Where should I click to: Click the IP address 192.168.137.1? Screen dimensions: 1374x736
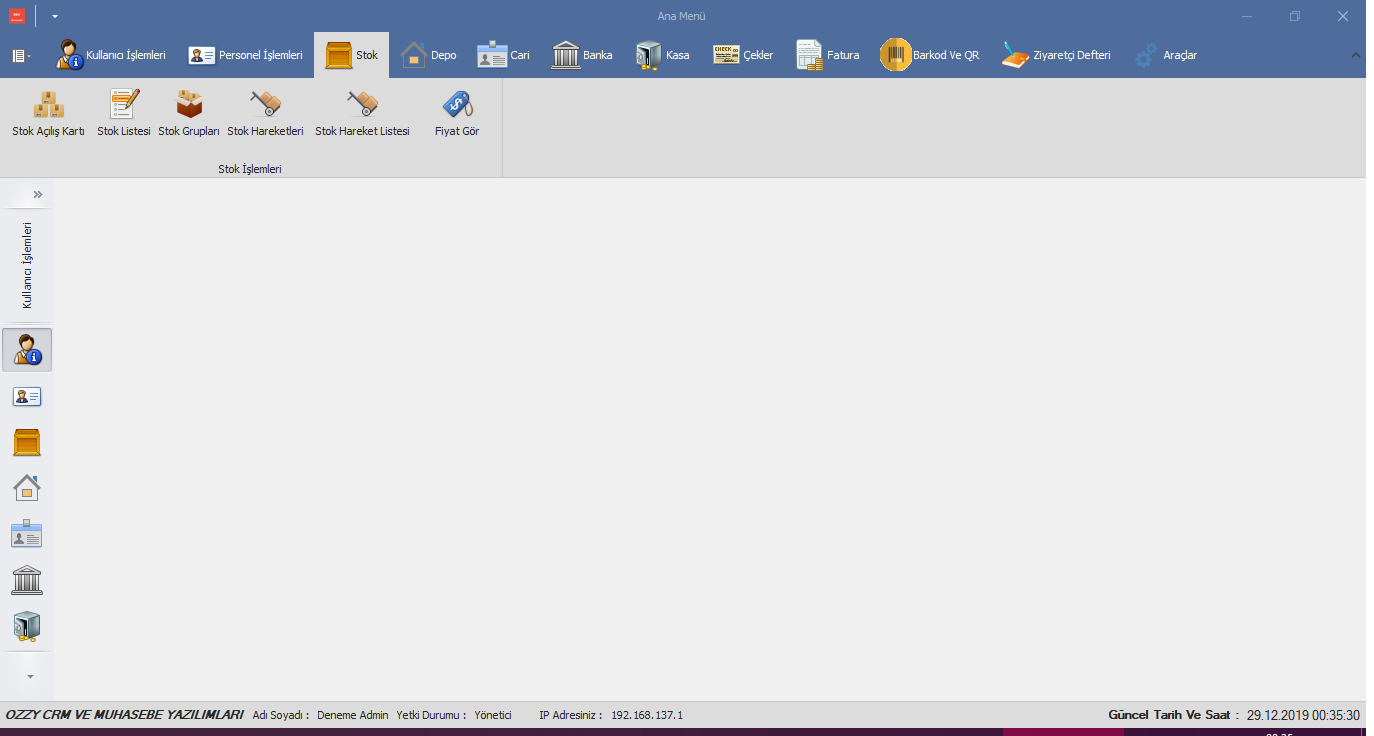pyautogui.click(x=647, y=715)
